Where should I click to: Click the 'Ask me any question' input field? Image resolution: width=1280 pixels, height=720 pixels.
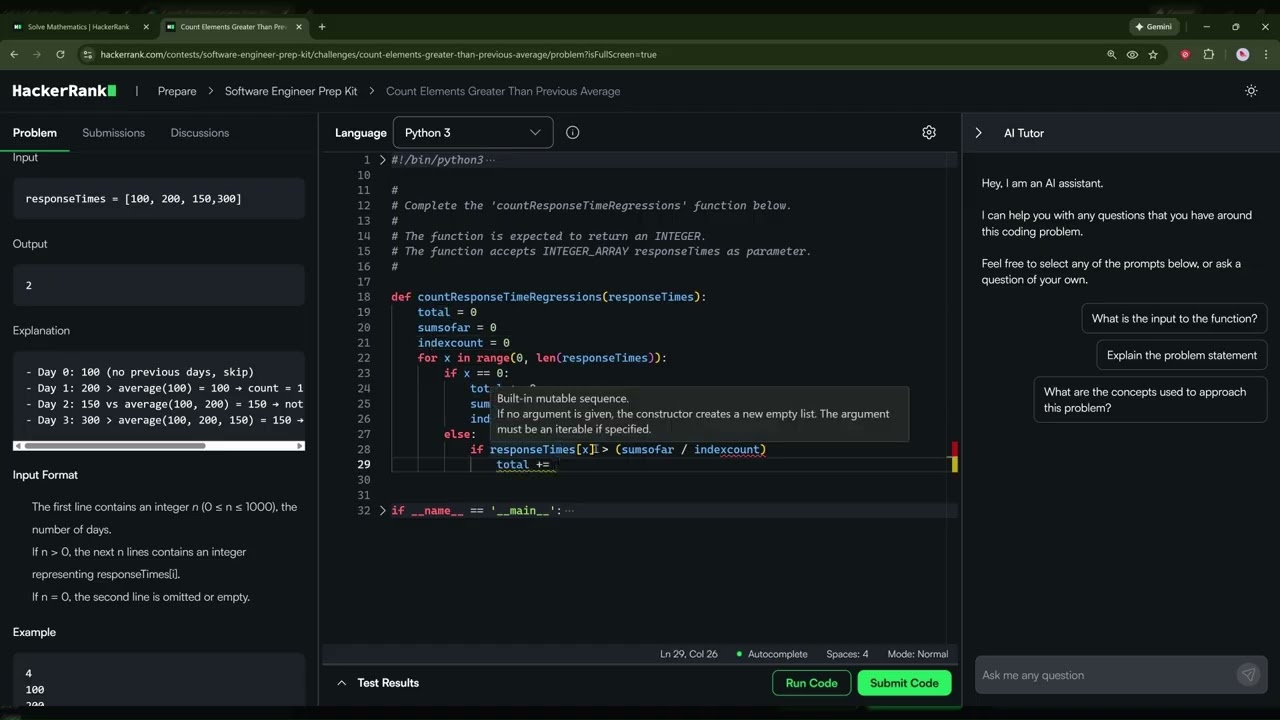[1105, 675]
